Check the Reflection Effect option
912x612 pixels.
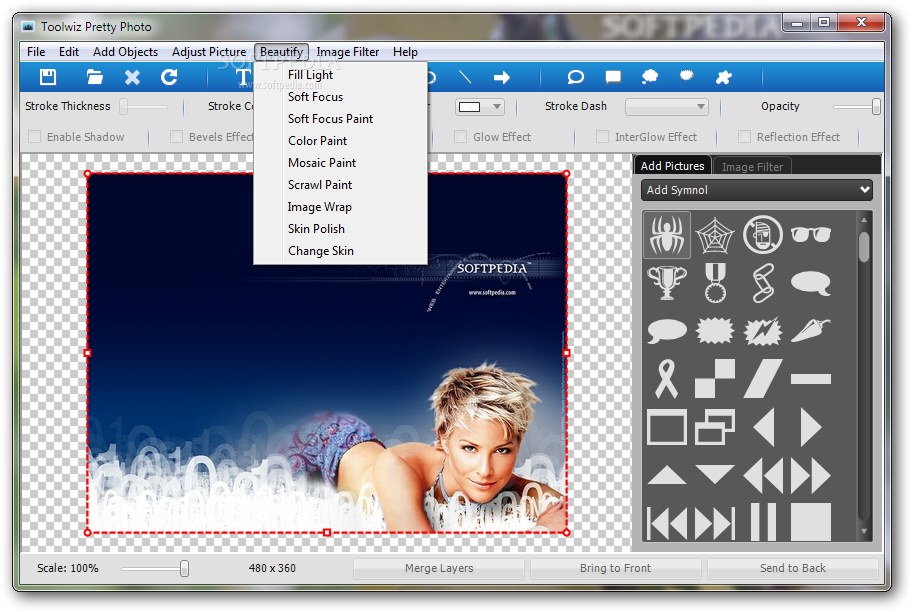pos(744,137)
